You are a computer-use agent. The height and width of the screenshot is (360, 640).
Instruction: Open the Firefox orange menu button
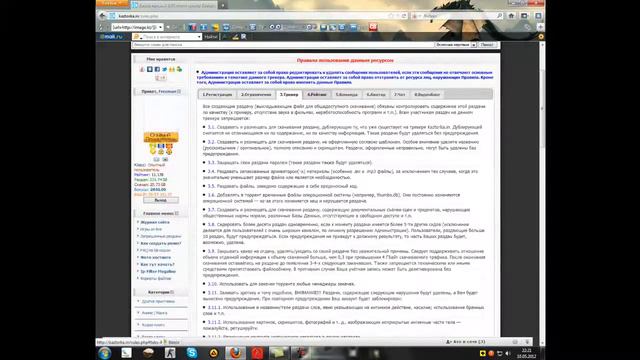tap(112, 3)
